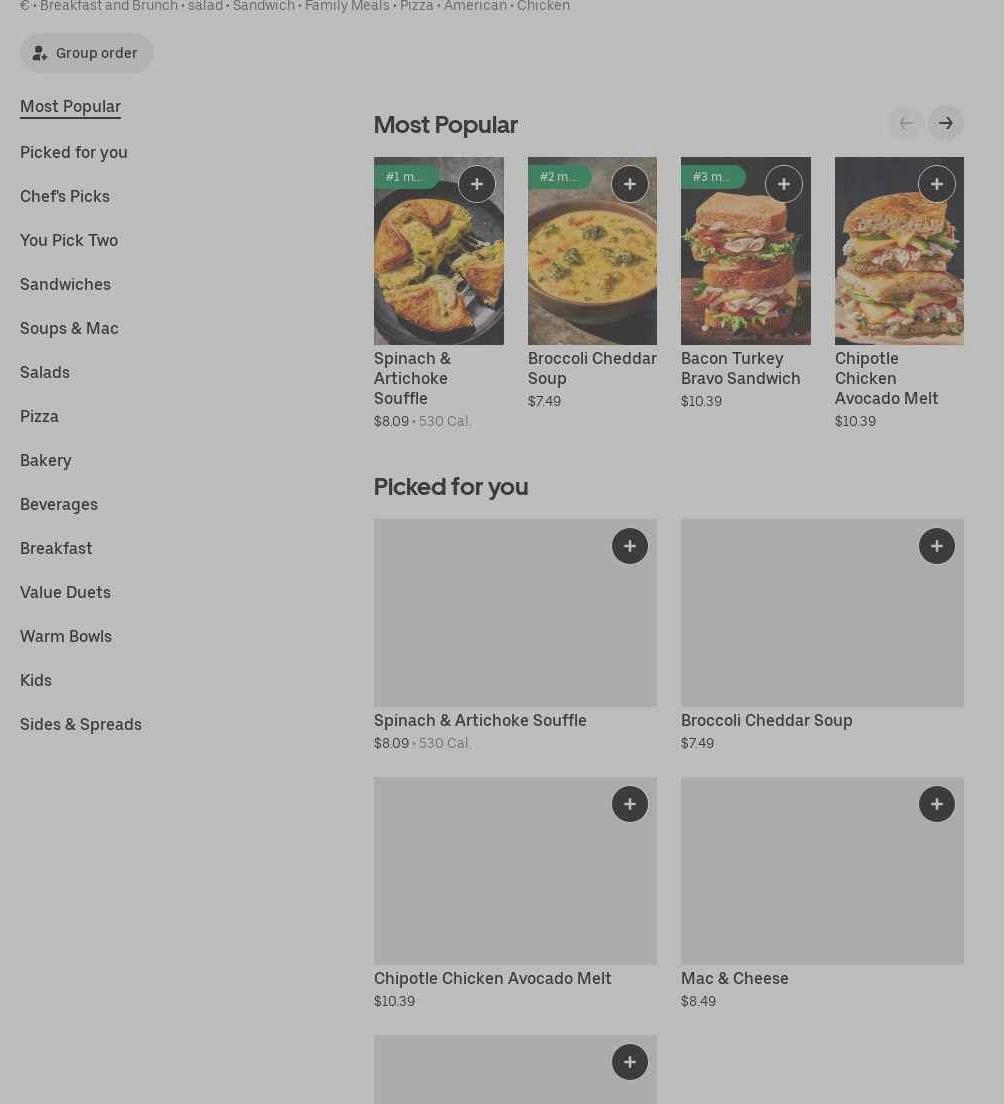This screenshot has height=1104, width=1004.
Task: Click previous arrow in Most Popular carousel
Action: tap(906, 123)
